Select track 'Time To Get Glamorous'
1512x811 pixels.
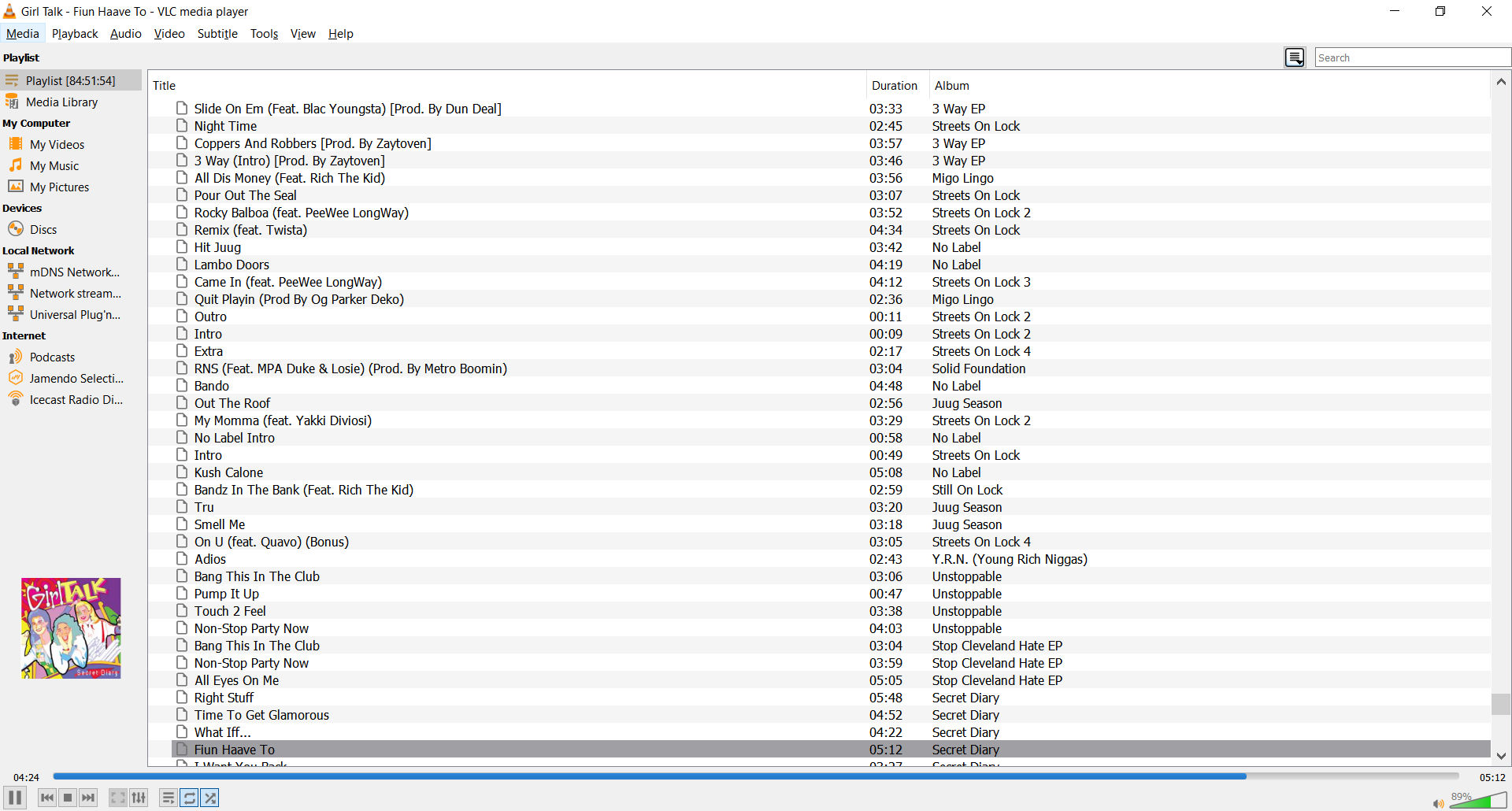[831, 715]
